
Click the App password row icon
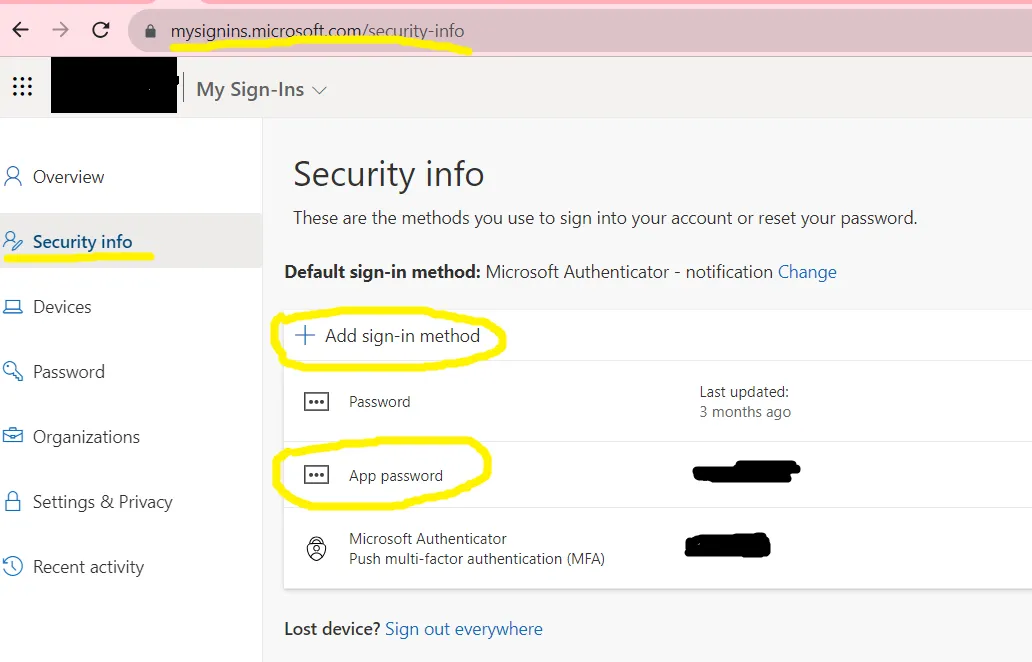pos(316,476)
